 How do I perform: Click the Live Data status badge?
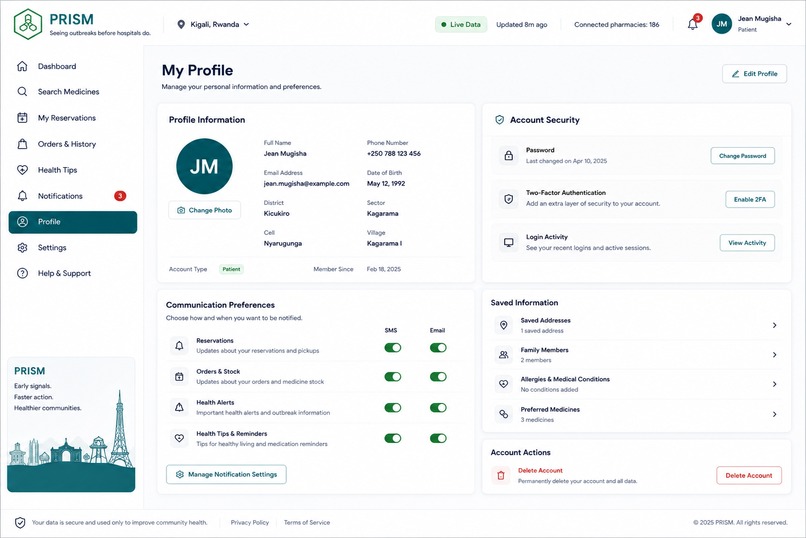[461, 24]
